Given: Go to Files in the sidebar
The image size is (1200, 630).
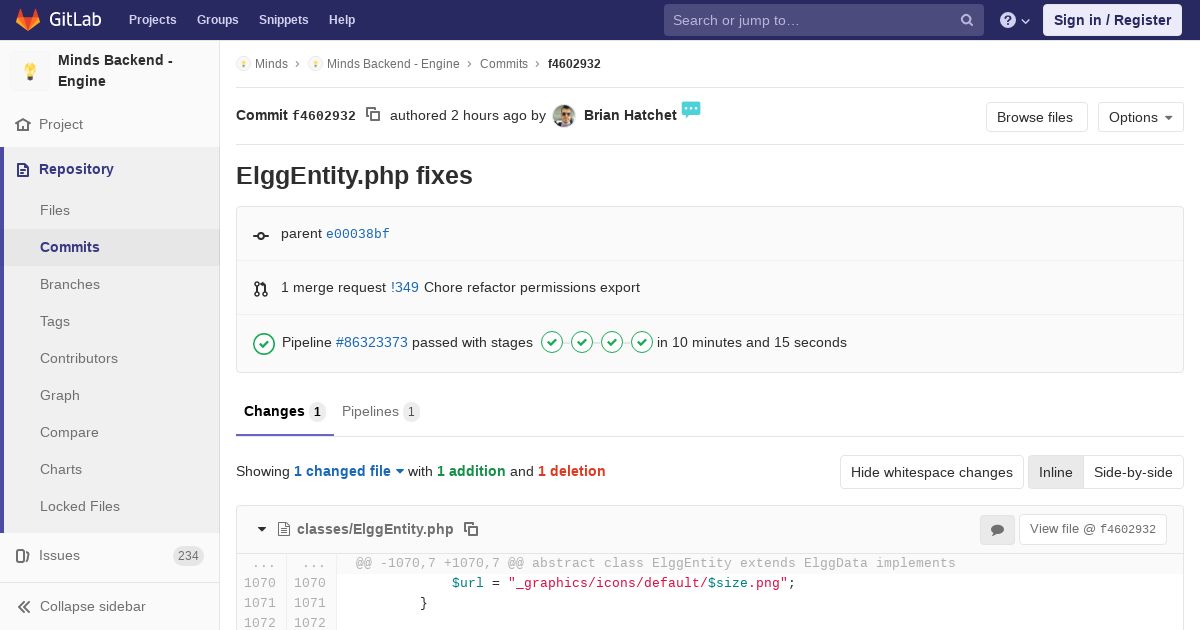Looking at the screenshot, I should [x=55, y=210].
